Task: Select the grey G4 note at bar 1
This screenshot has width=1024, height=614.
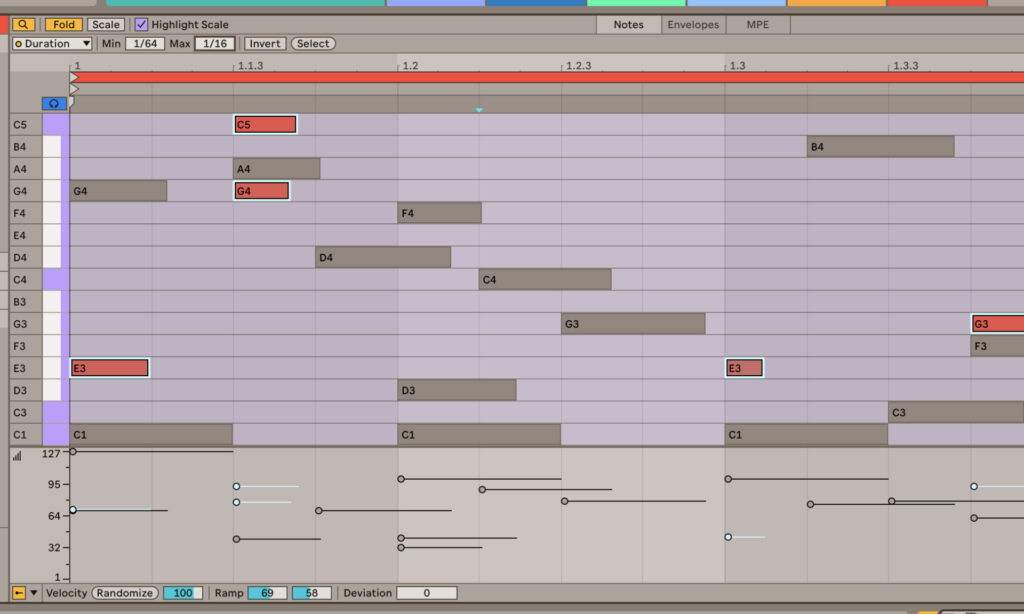Action: tap(118, 191)
